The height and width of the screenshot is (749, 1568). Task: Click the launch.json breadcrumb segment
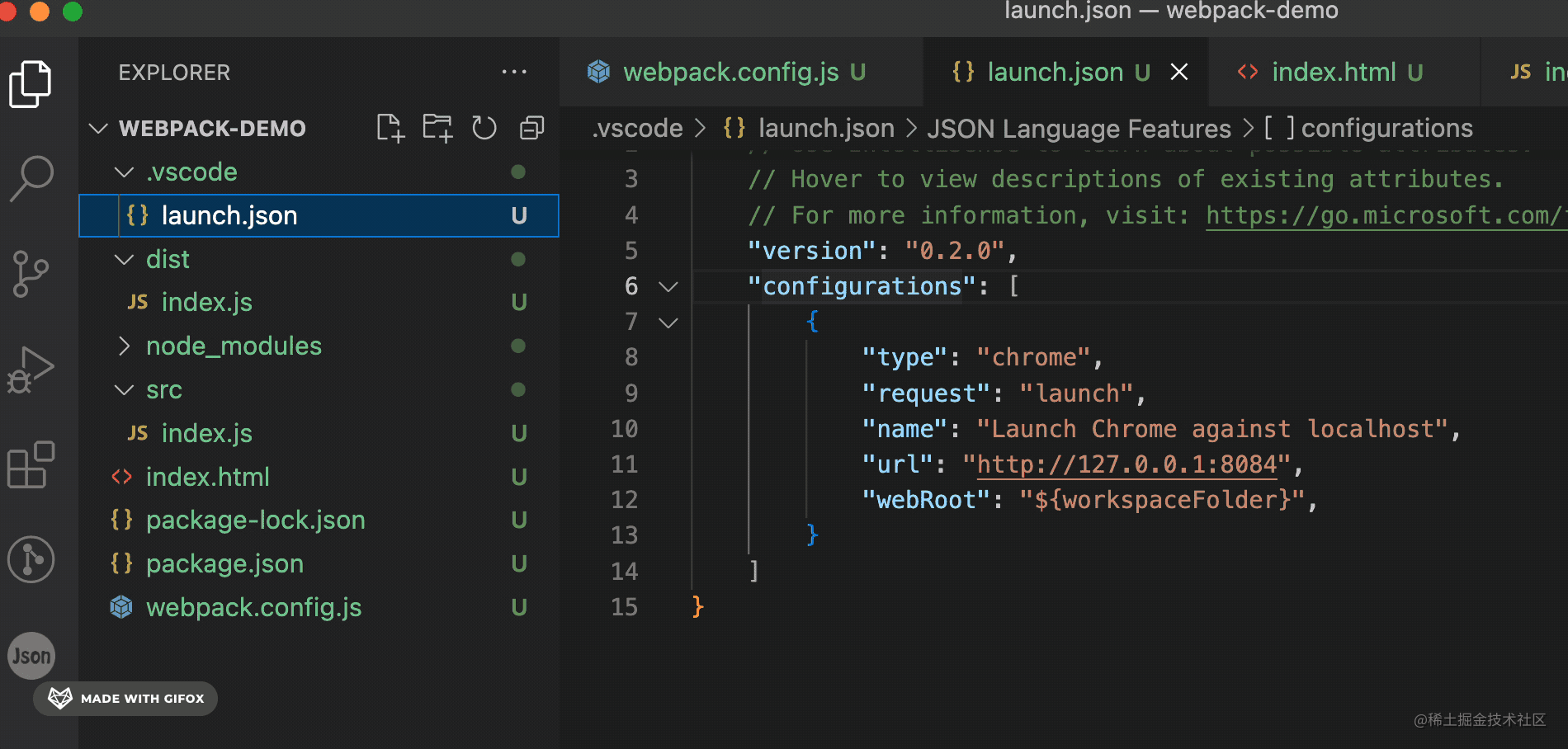809,128
